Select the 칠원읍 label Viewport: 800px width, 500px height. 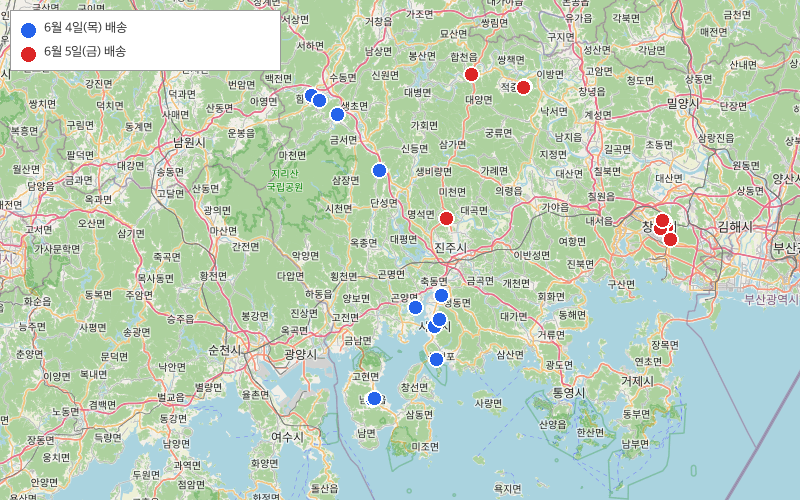click(601, 196)
